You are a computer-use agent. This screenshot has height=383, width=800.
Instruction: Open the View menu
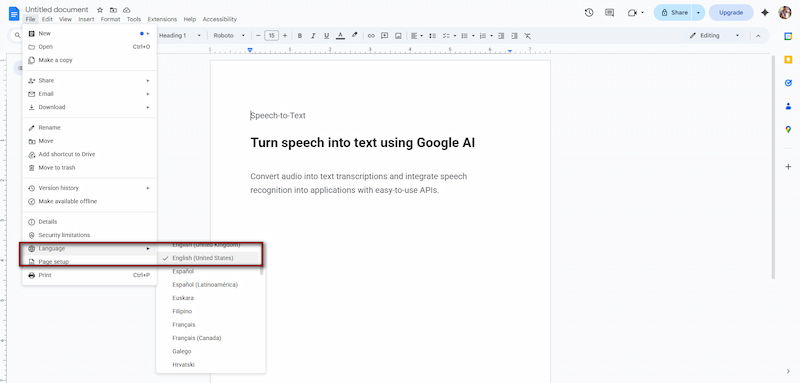[x=65, y=19]
